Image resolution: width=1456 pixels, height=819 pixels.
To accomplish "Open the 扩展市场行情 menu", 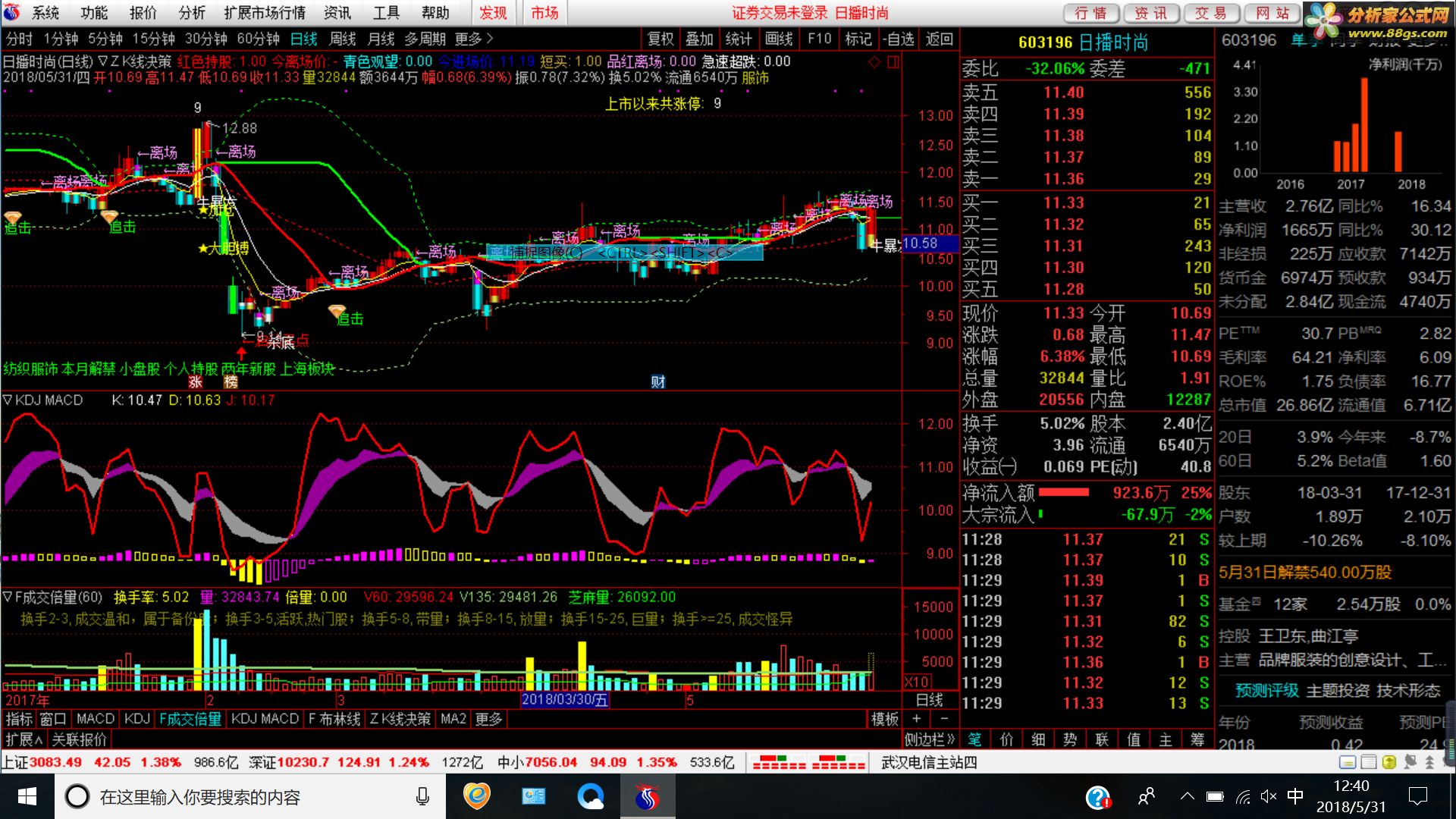I will pos(265,13).
